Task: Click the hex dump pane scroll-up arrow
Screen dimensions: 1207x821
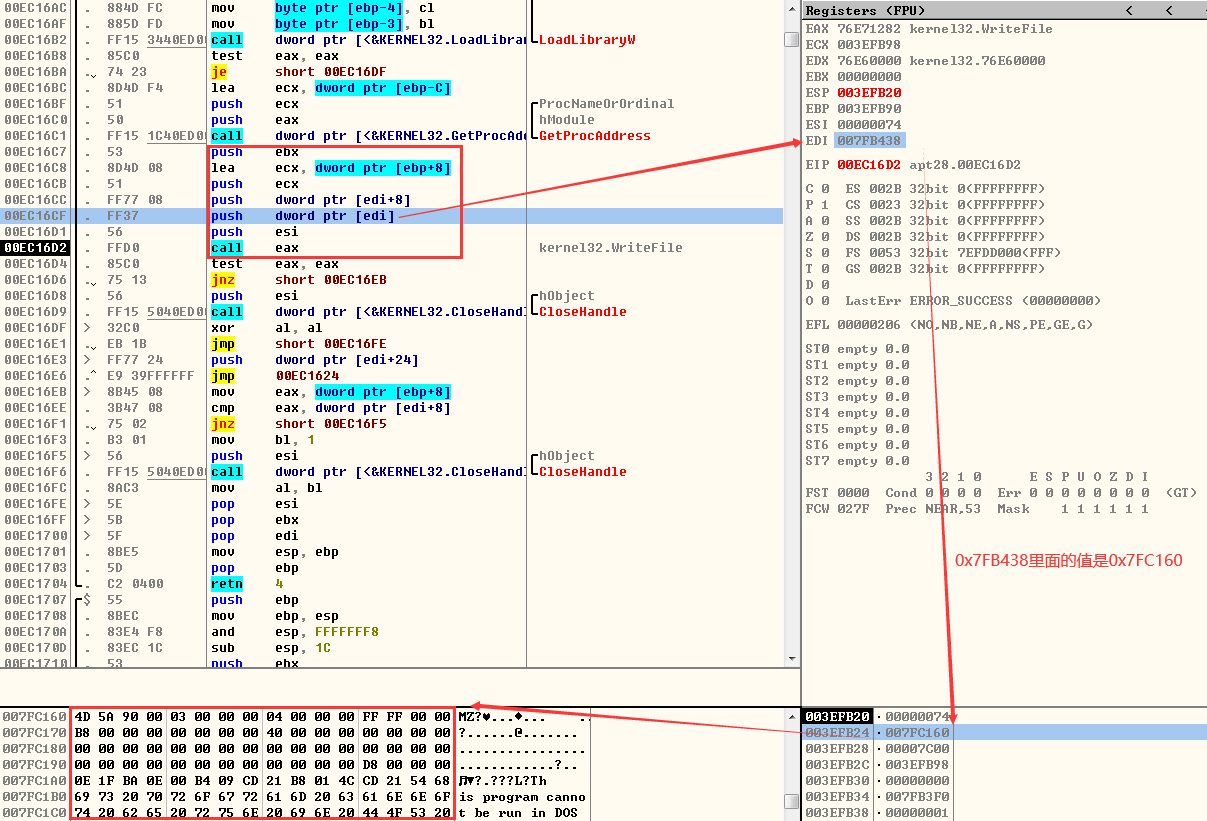Action: (x=792, y=717)
